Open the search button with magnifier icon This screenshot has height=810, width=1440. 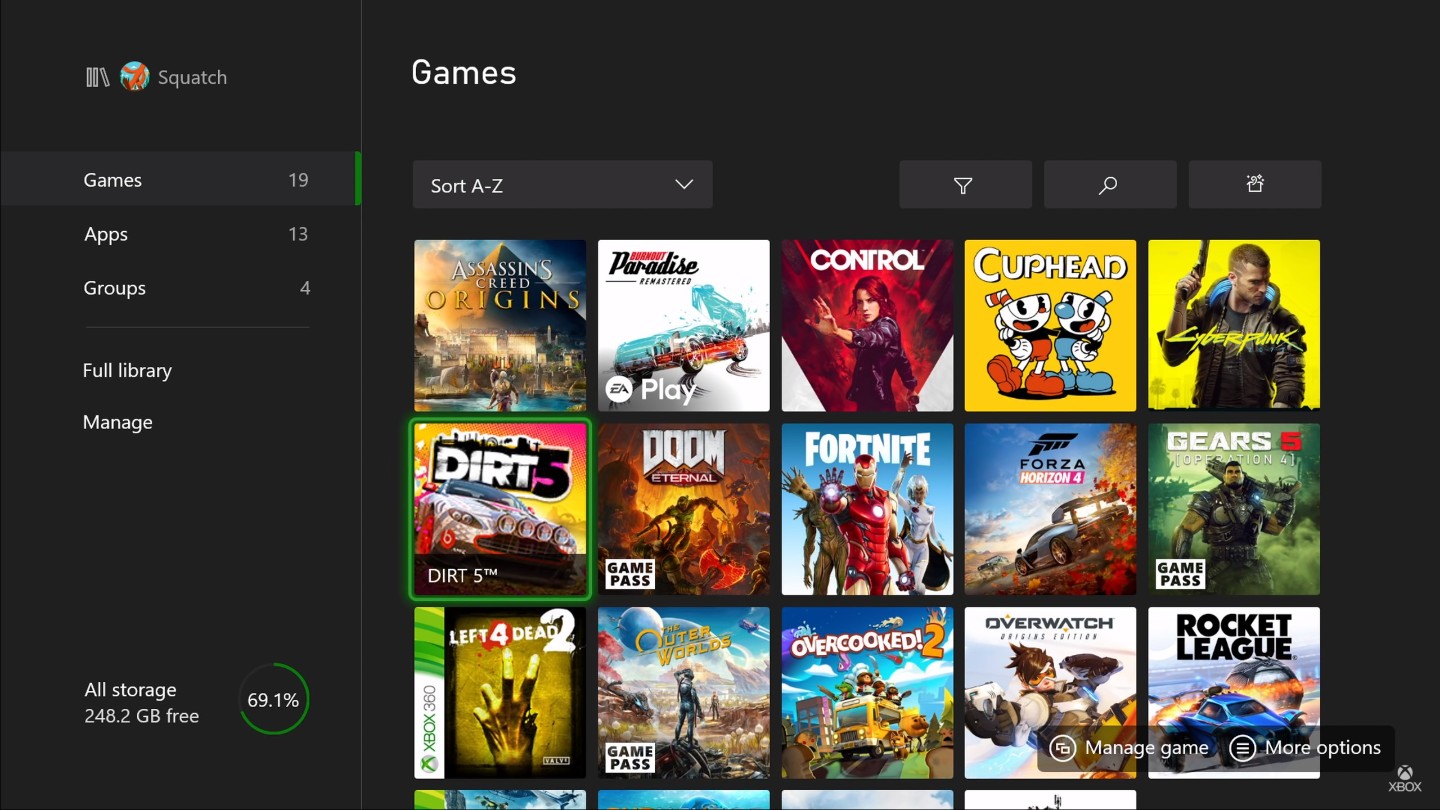click(1109, 185)
